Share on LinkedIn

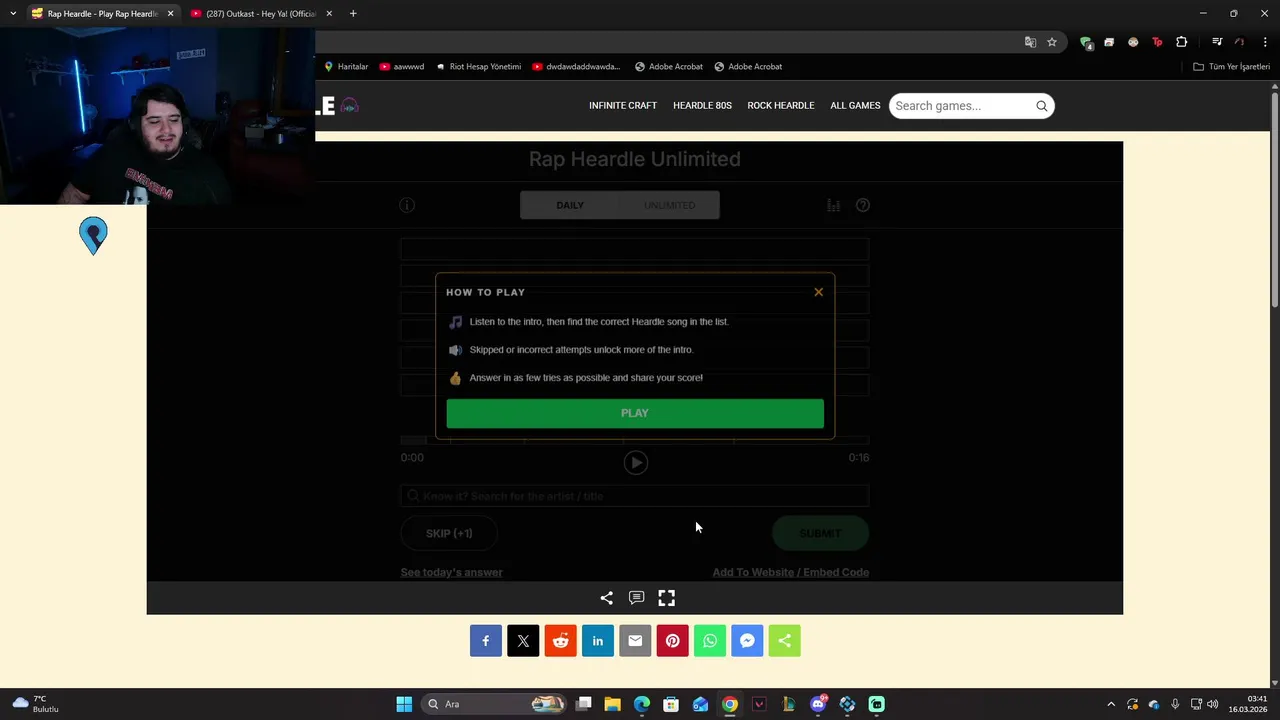598,641
